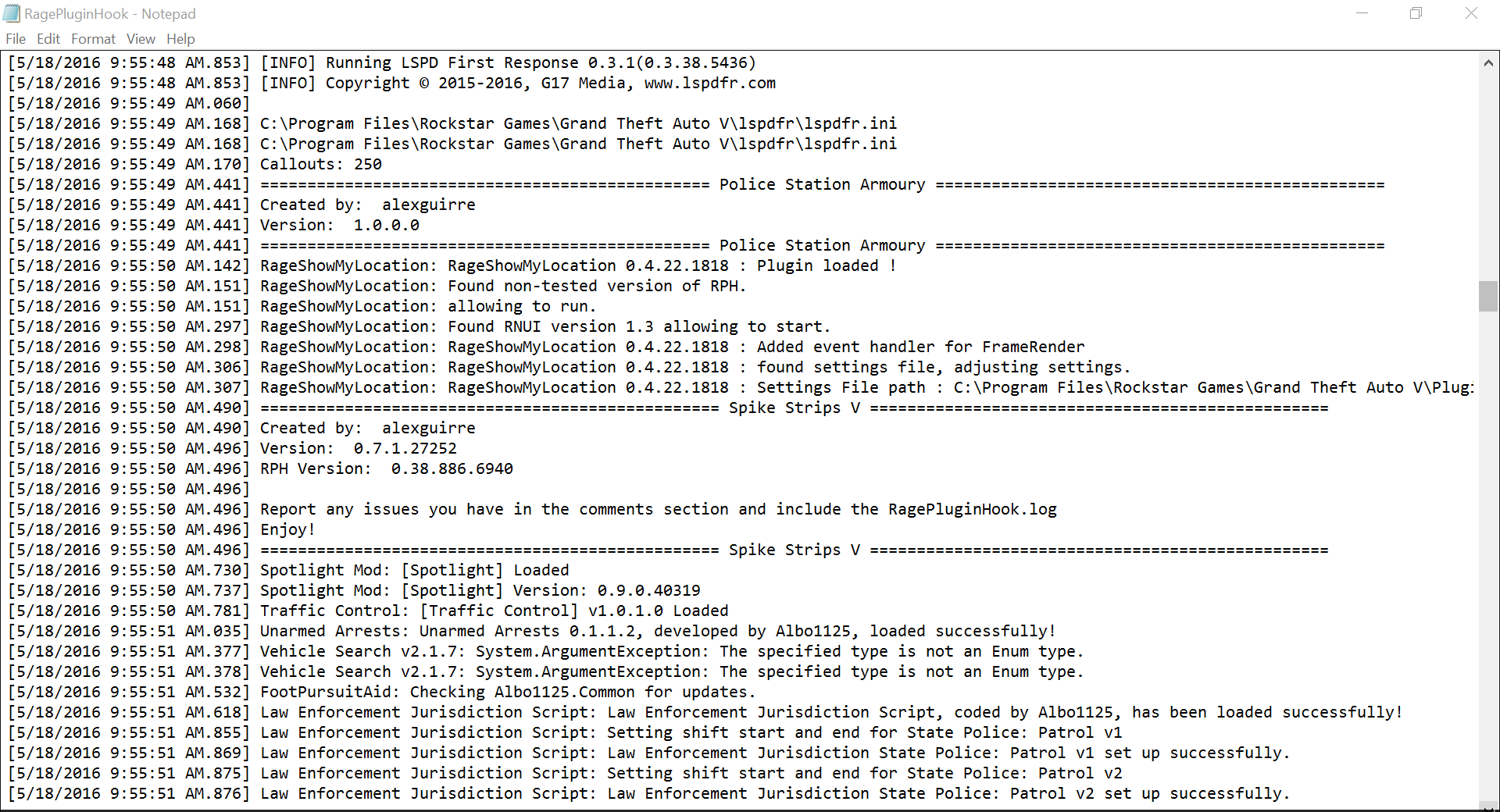
Task: Click the "FootPursuitAid" log entry text
Action: tap(328, 693)
